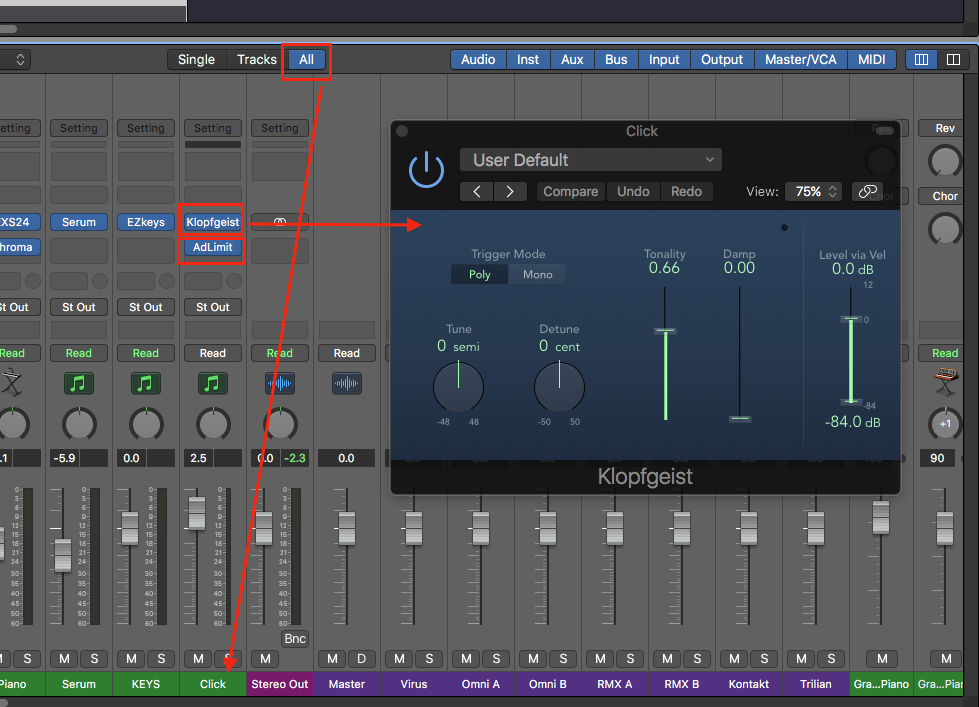Open Read automation menu on Master channel
Viewport: 979px width, 707px height.
coord(347,354)
